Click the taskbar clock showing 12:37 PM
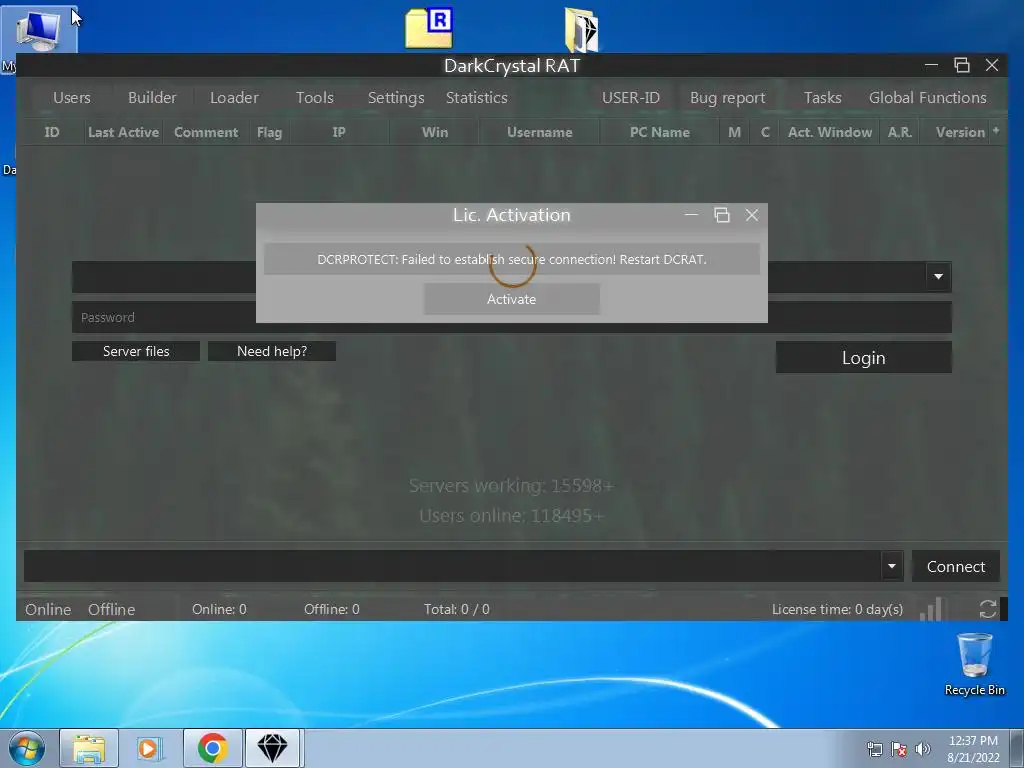 click(973, 748)
